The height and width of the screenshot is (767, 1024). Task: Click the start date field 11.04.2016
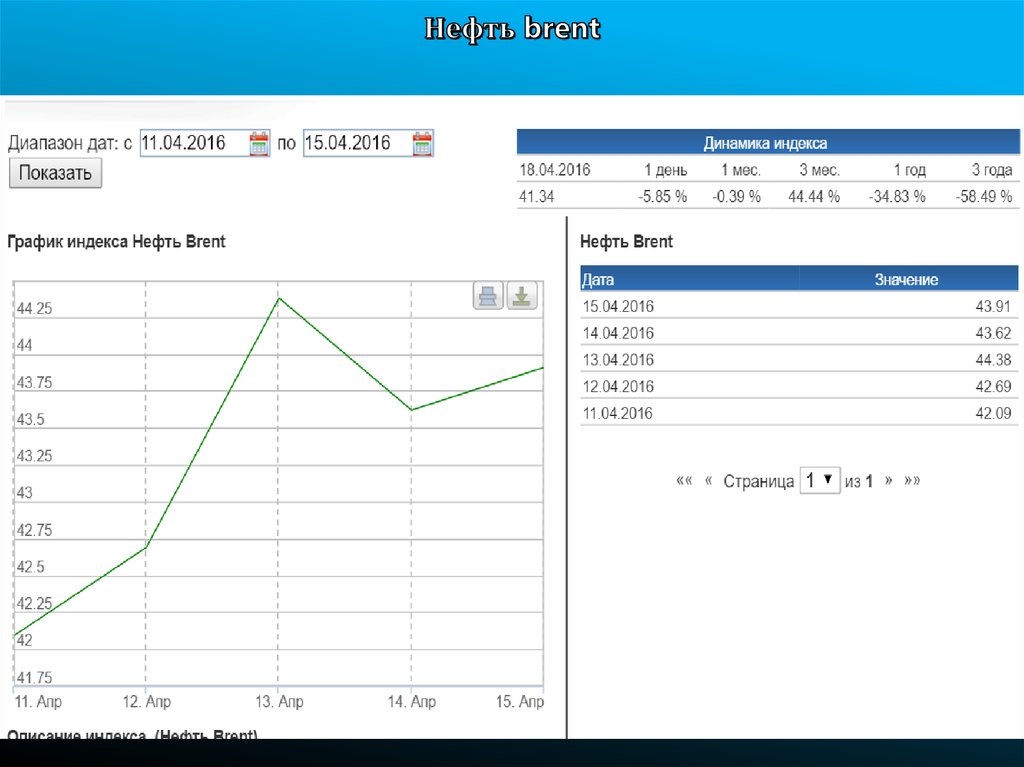[192, 143]
